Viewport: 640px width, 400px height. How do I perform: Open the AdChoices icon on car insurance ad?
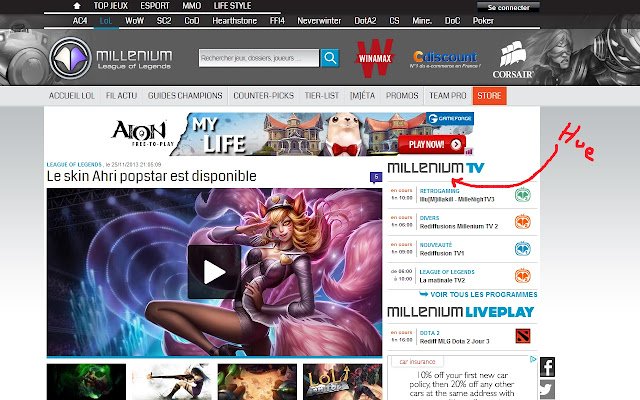click(x=533, y=359)
